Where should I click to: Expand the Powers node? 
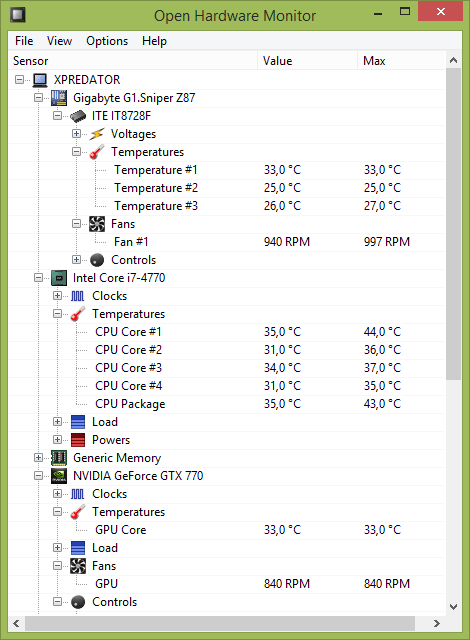coord(58,440)
